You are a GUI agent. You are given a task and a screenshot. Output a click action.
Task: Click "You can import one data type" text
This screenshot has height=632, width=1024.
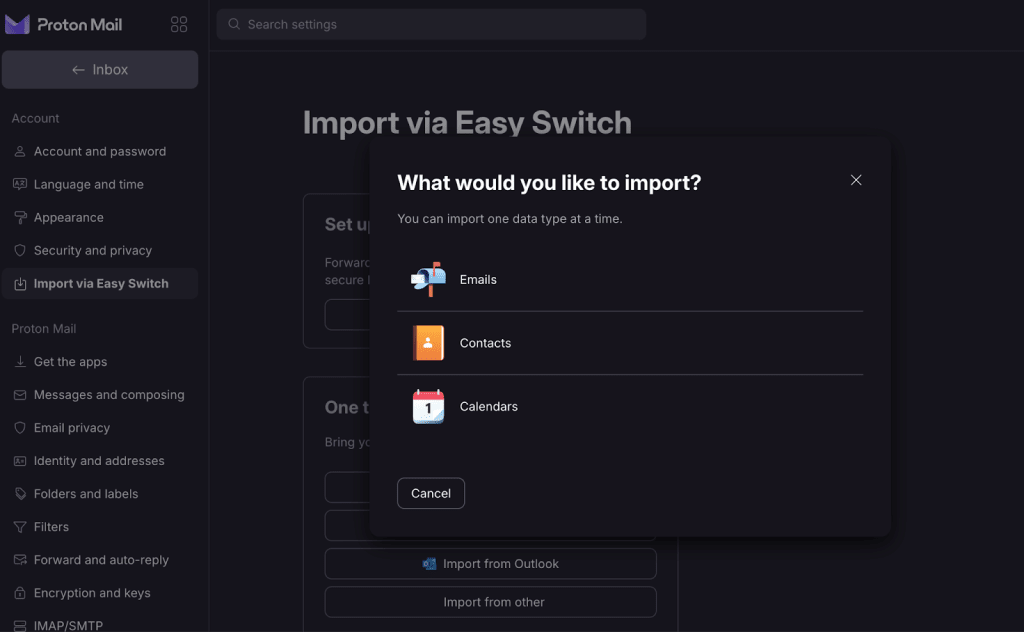tap(509, 219)
